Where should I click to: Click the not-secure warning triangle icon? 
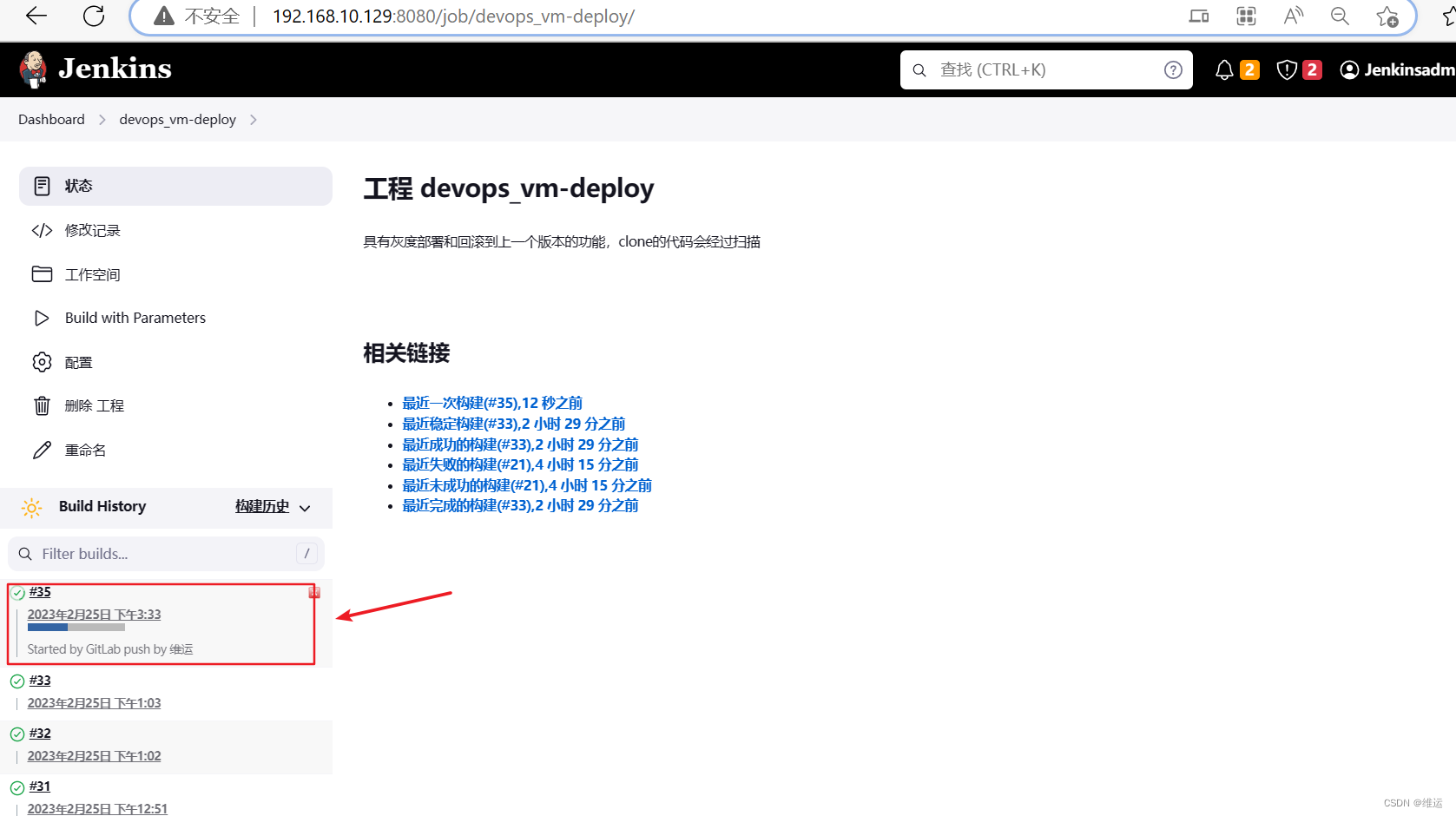[164, 16]
